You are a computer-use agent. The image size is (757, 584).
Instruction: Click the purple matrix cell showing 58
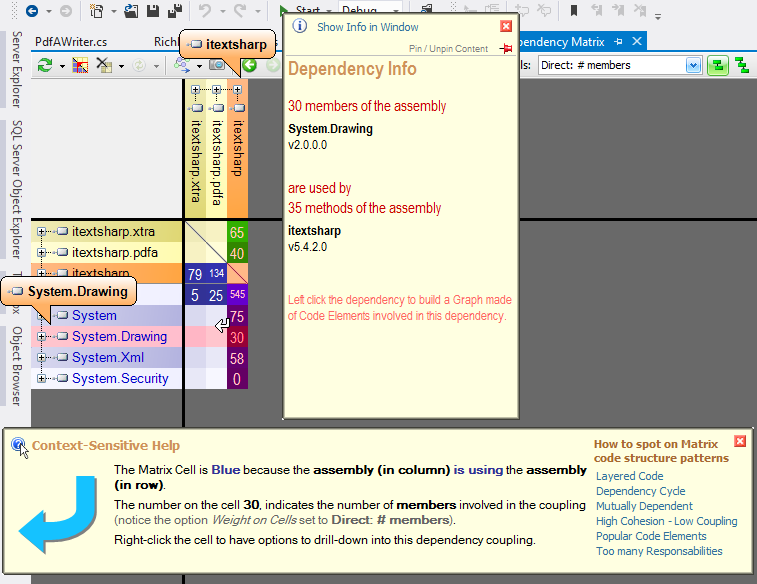pos(237,358)
